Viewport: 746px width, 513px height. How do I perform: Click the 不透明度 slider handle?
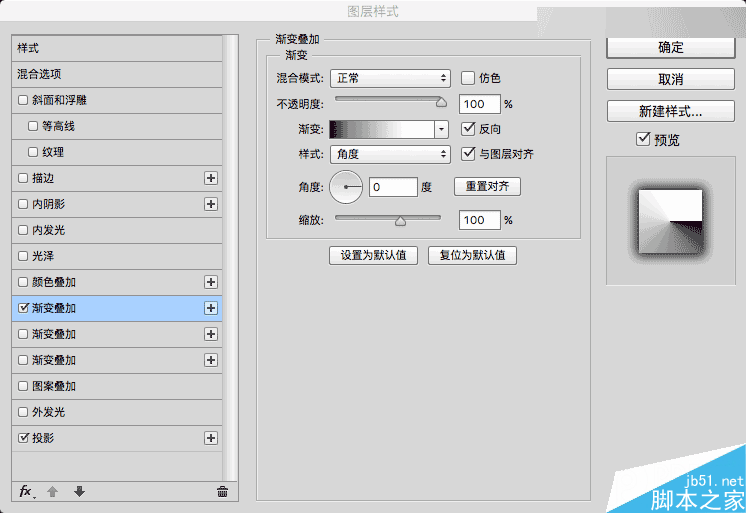[x=442, y=102]
